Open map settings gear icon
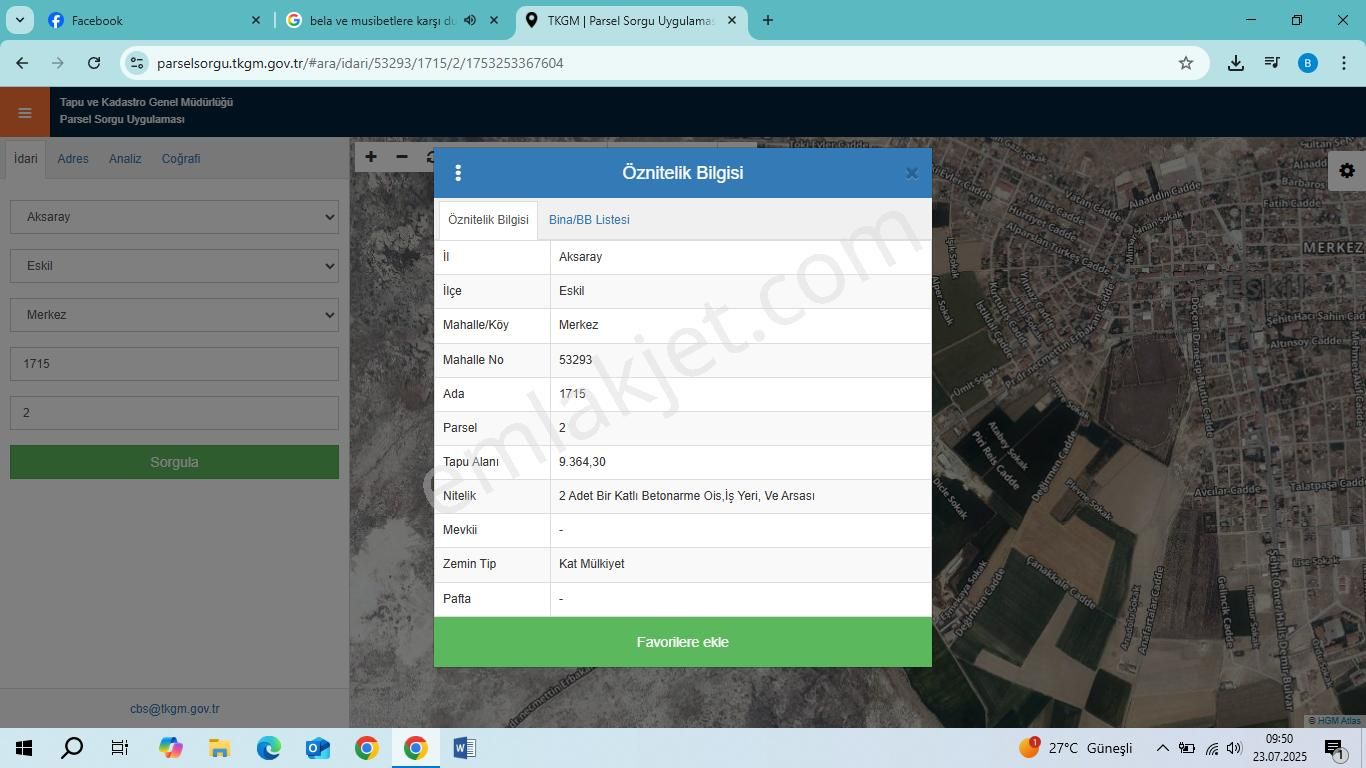1366x768 pixels. point(1347,171)
